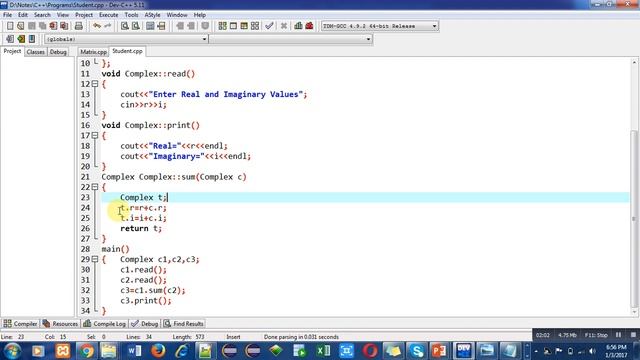
Task: Open the Search menu
Action: (42, 15)
